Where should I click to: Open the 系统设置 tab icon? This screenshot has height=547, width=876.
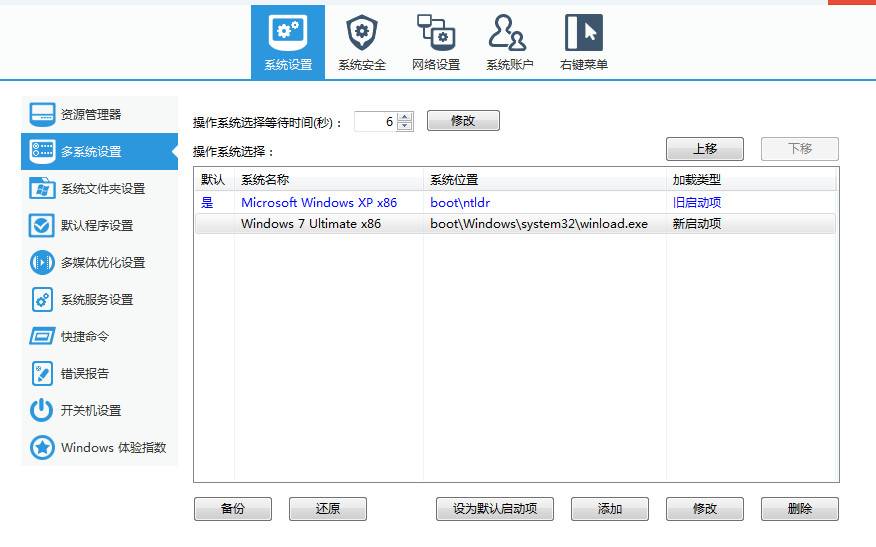[288, 33]
